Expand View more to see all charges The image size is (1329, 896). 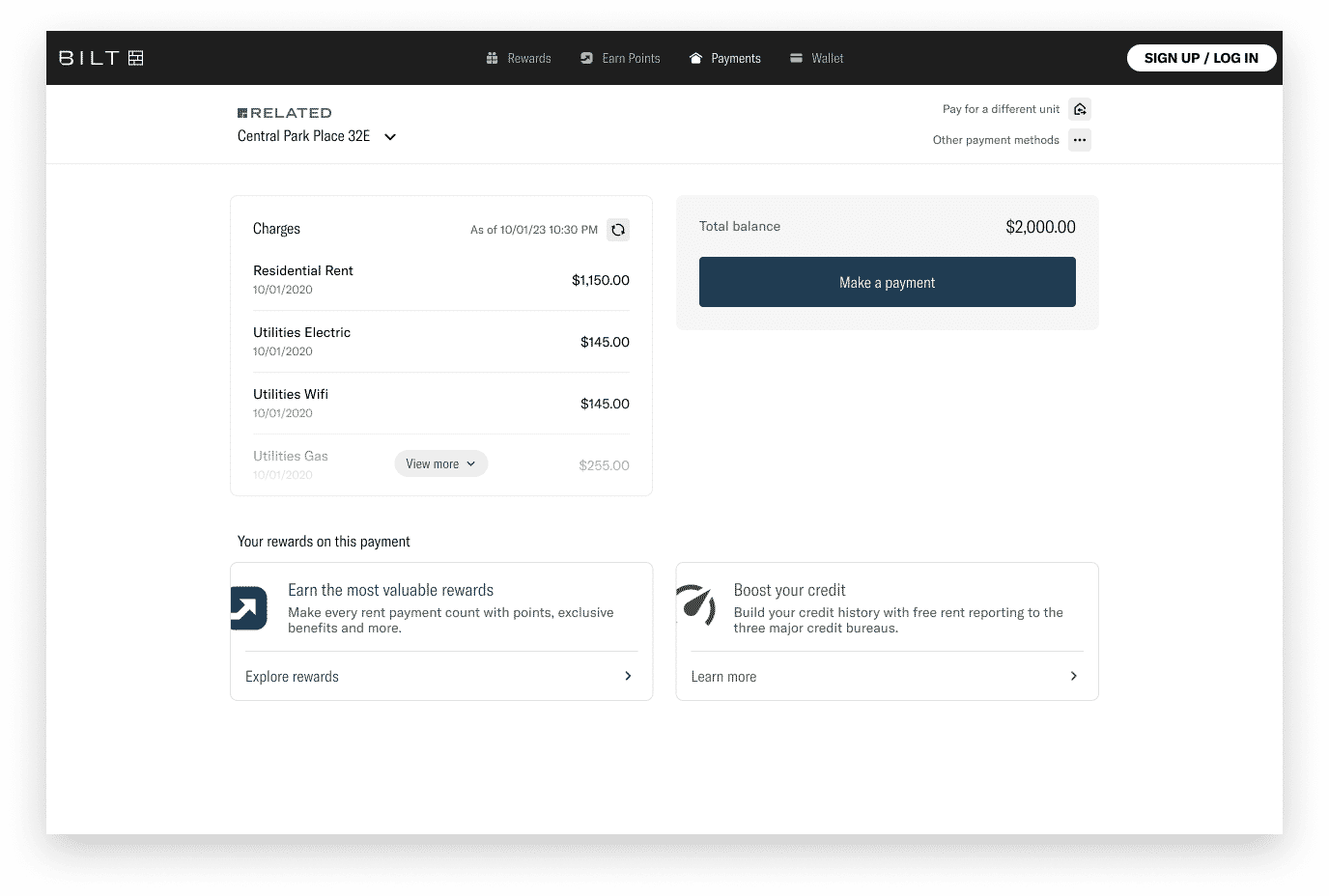tap(440, 463)
